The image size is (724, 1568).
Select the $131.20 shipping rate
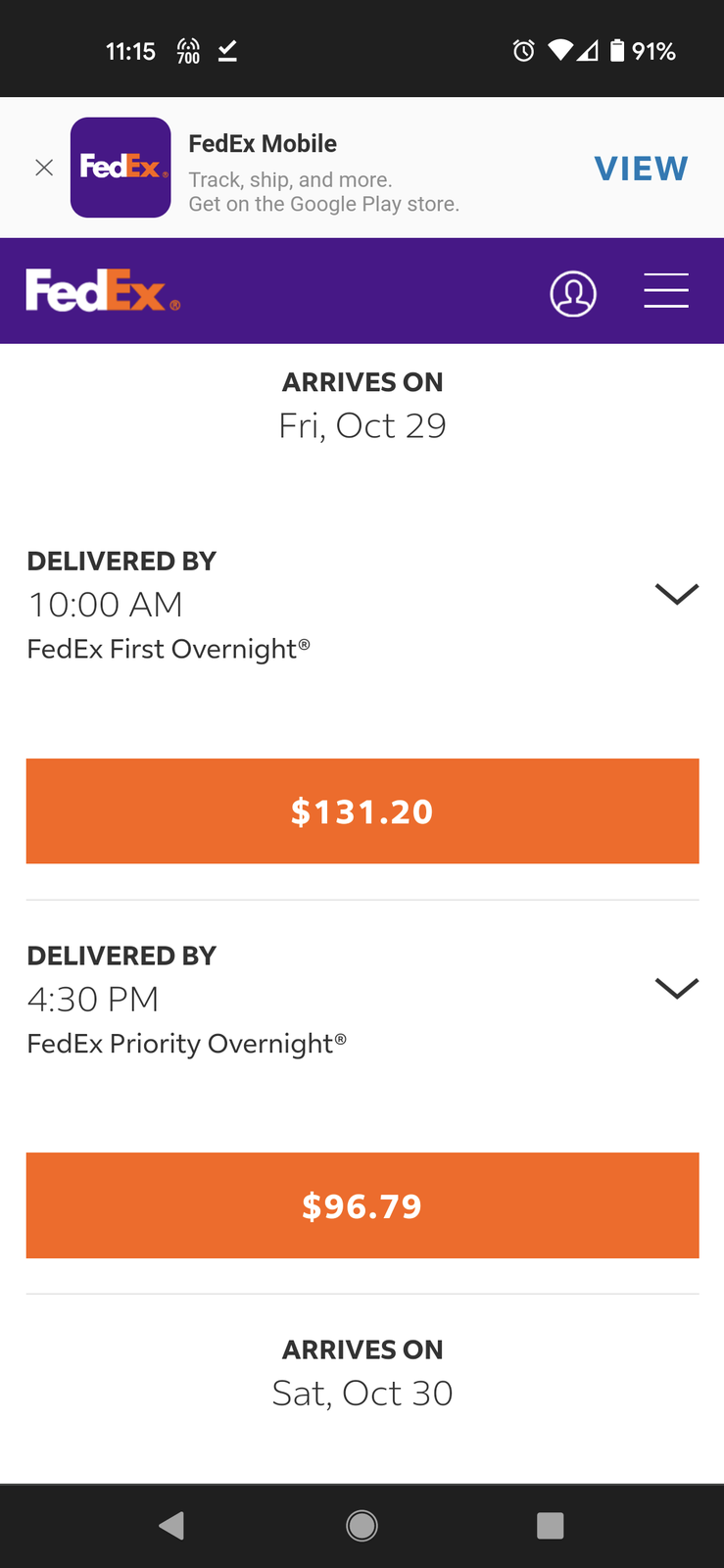pyautogui.click(x=362, y=811)
